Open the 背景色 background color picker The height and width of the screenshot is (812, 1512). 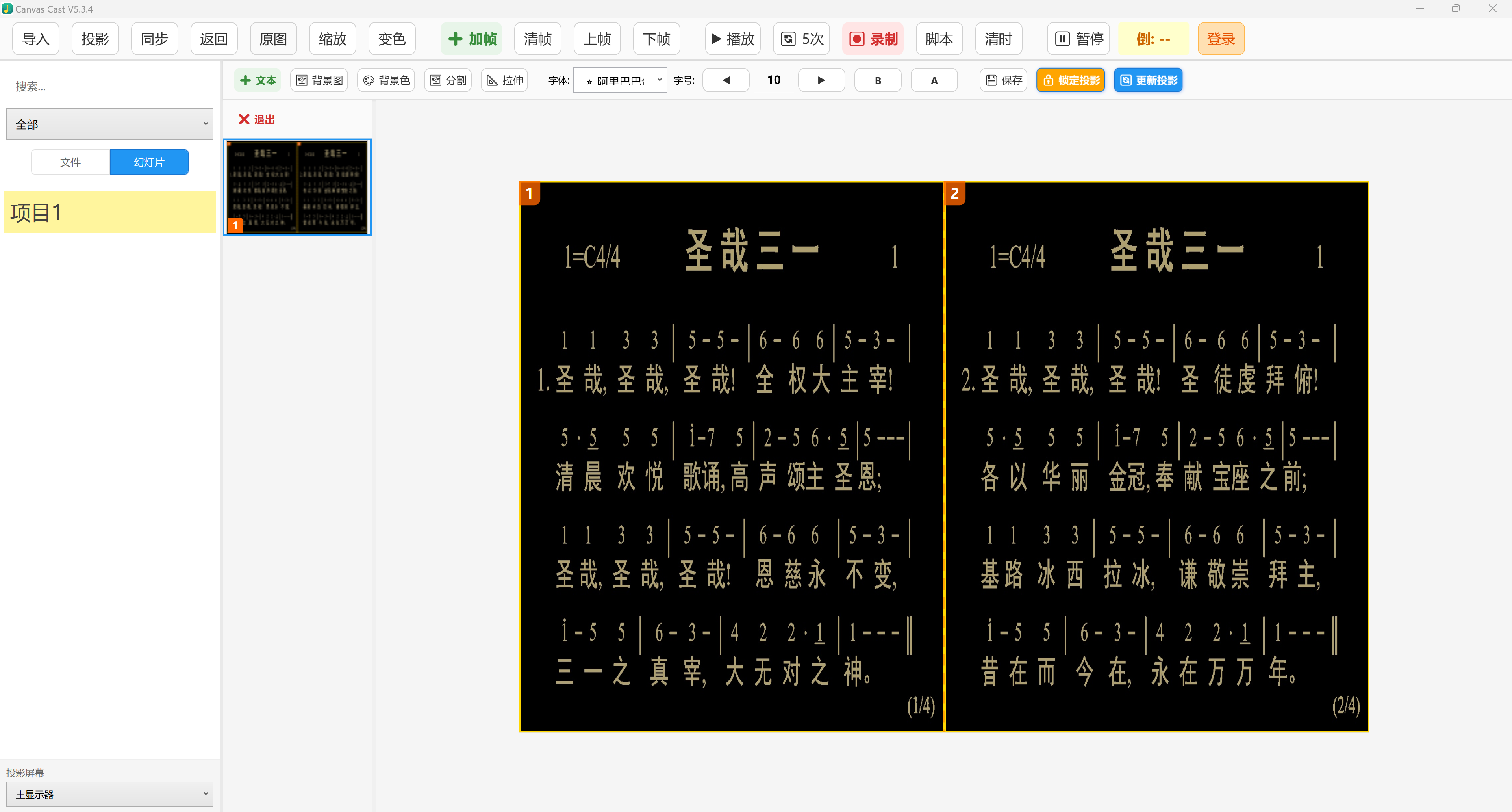(x=385, y=80)
